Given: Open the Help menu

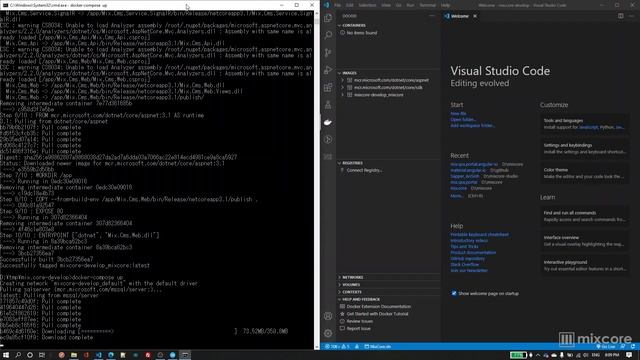Looking at the screenshot, I should [445, 5].
